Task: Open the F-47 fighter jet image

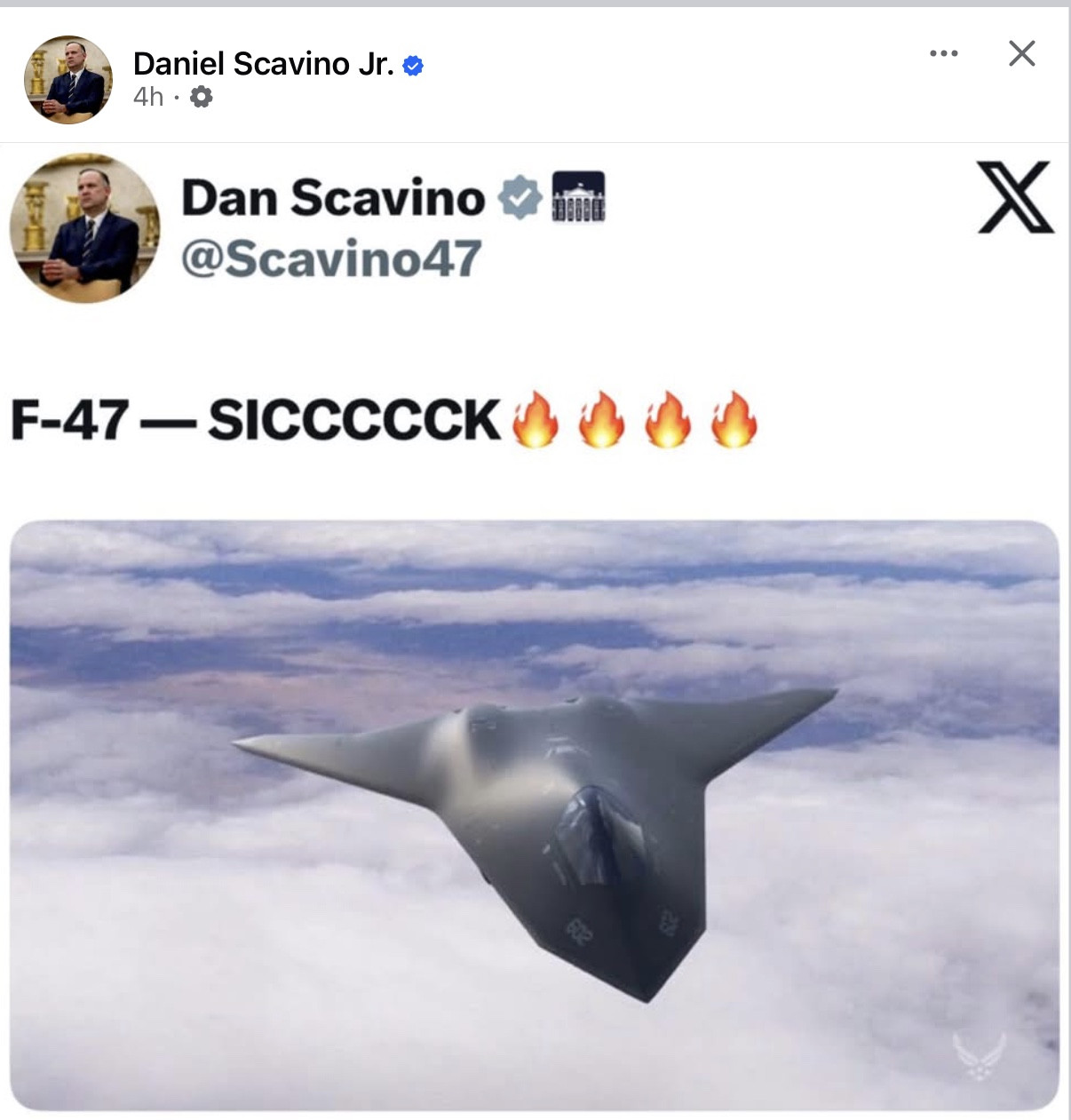Action: (535, 815)
